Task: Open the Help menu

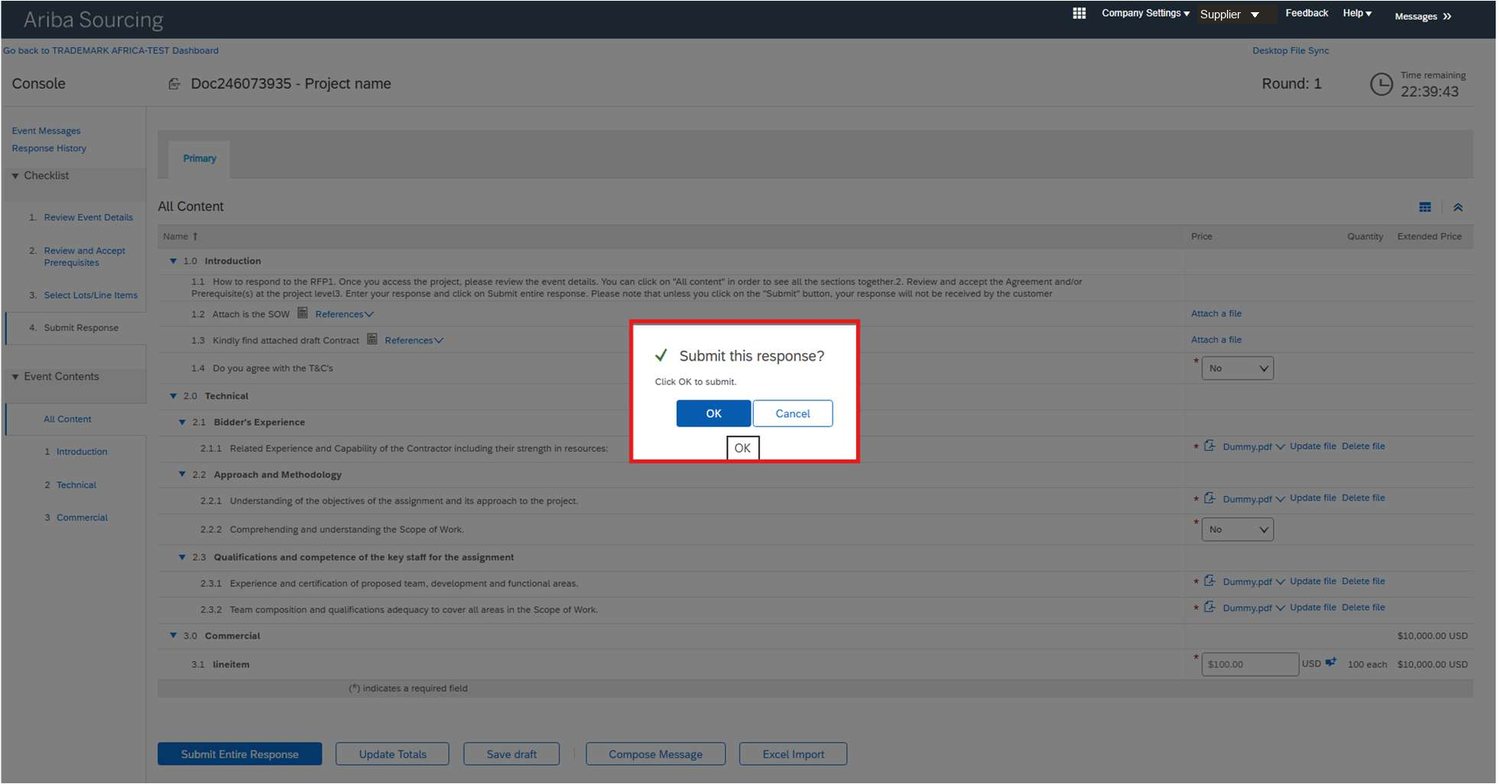Action: [x=1357, y=13]
